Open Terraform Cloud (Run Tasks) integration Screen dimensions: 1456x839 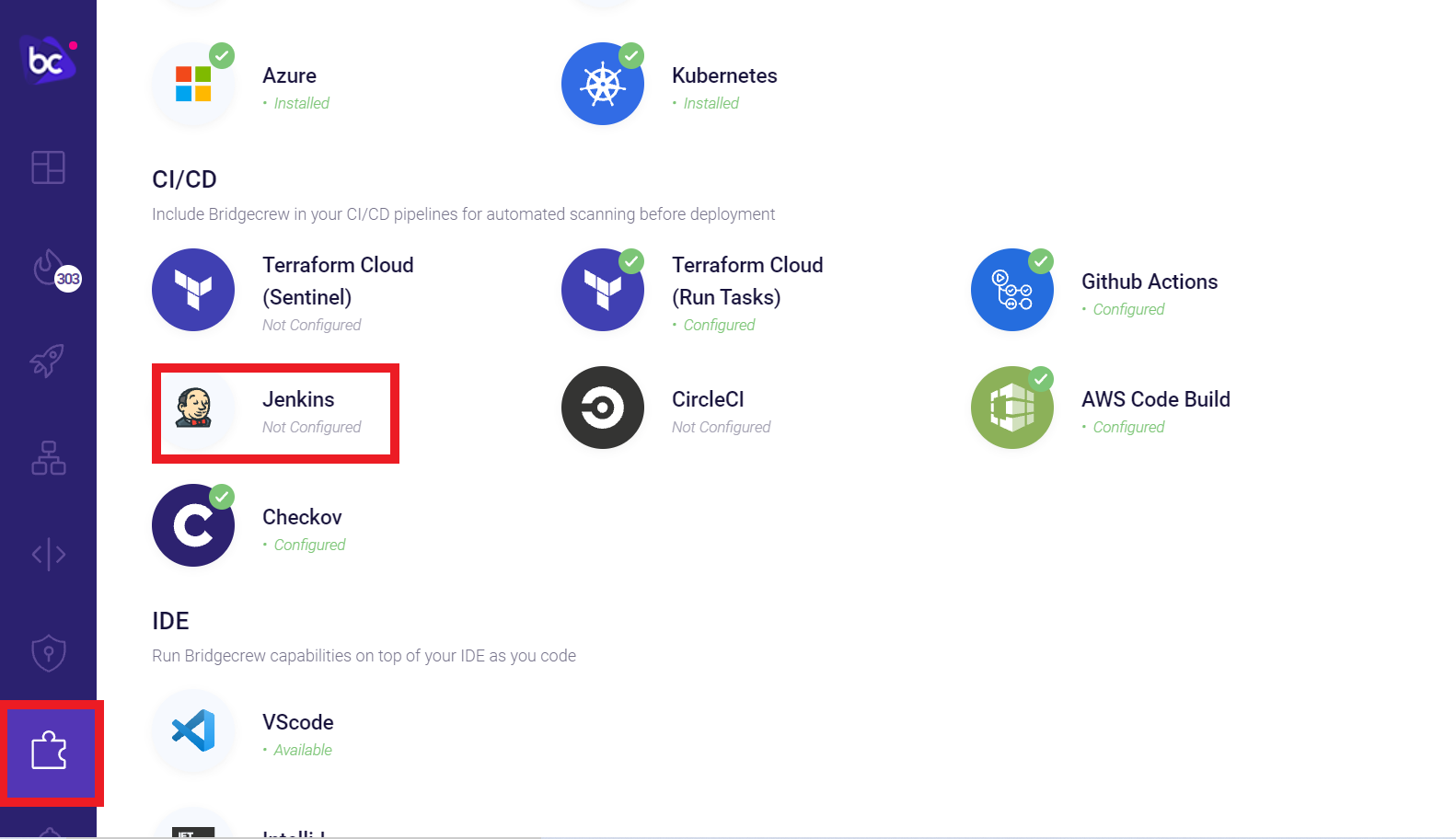click(x=747, y=281)
